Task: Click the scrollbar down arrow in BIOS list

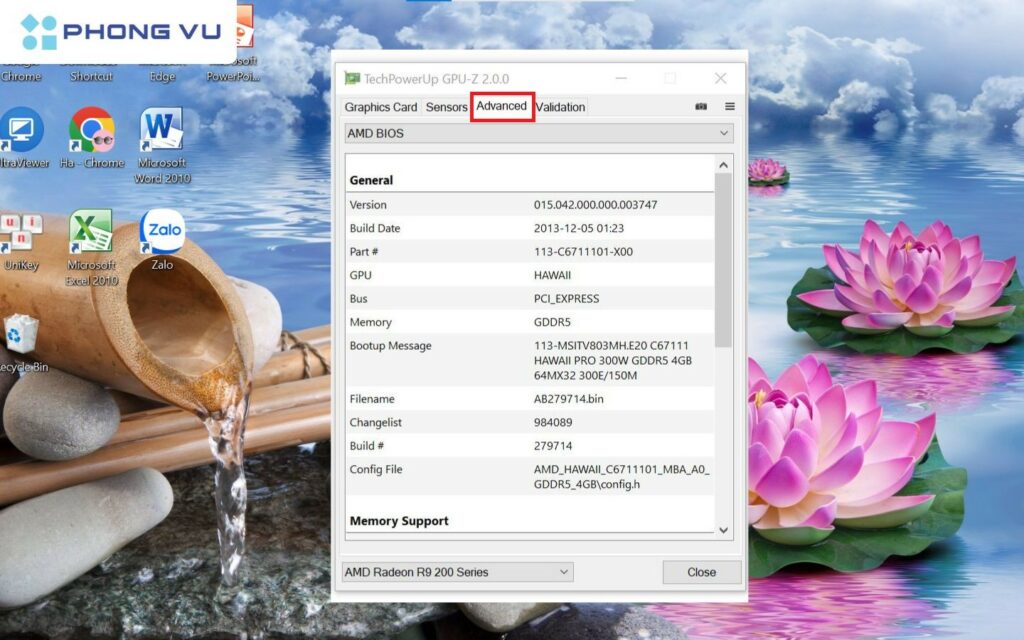Action: pyautogui.click(x=724, y=531)
